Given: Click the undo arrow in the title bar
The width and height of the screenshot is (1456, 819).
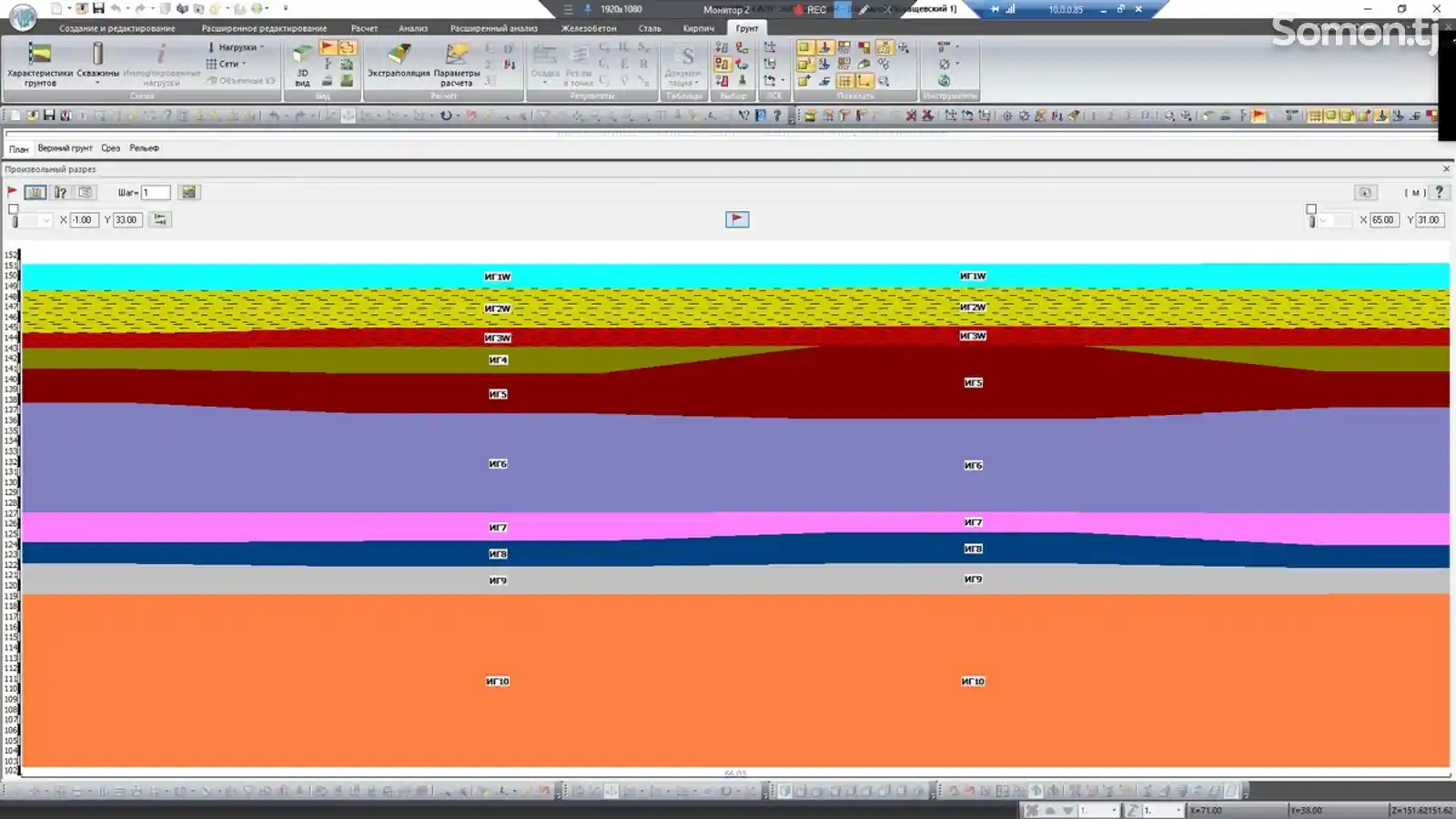Looking at the screenshot, I should click(x=116, y=8).
